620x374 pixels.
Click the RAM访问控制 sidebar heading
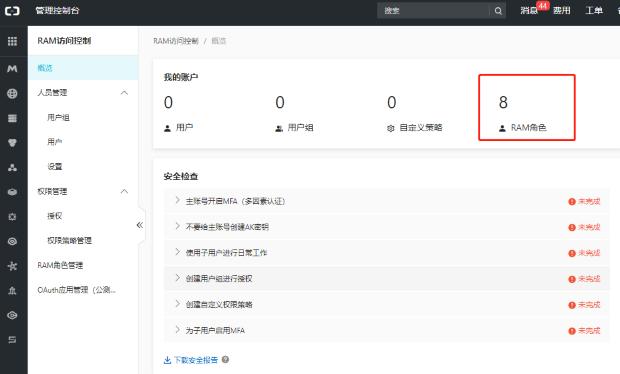pos(64,41)
